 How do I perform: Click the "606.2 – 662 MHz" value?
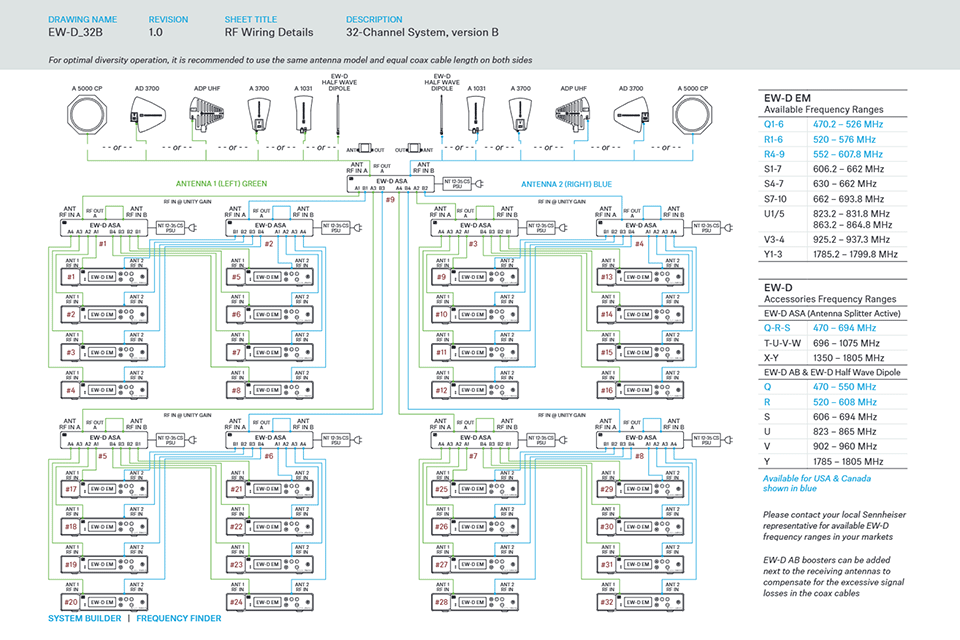(x=849, y=169)
